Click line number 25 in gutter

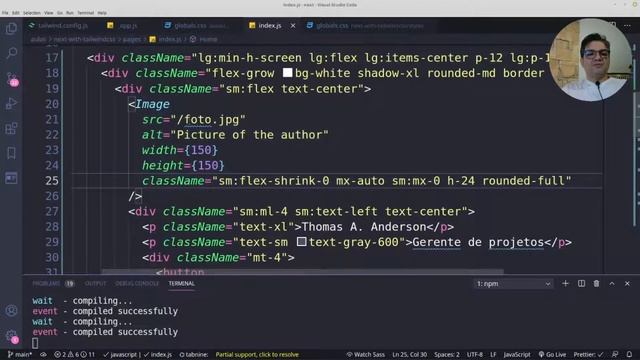coord(52,180)
